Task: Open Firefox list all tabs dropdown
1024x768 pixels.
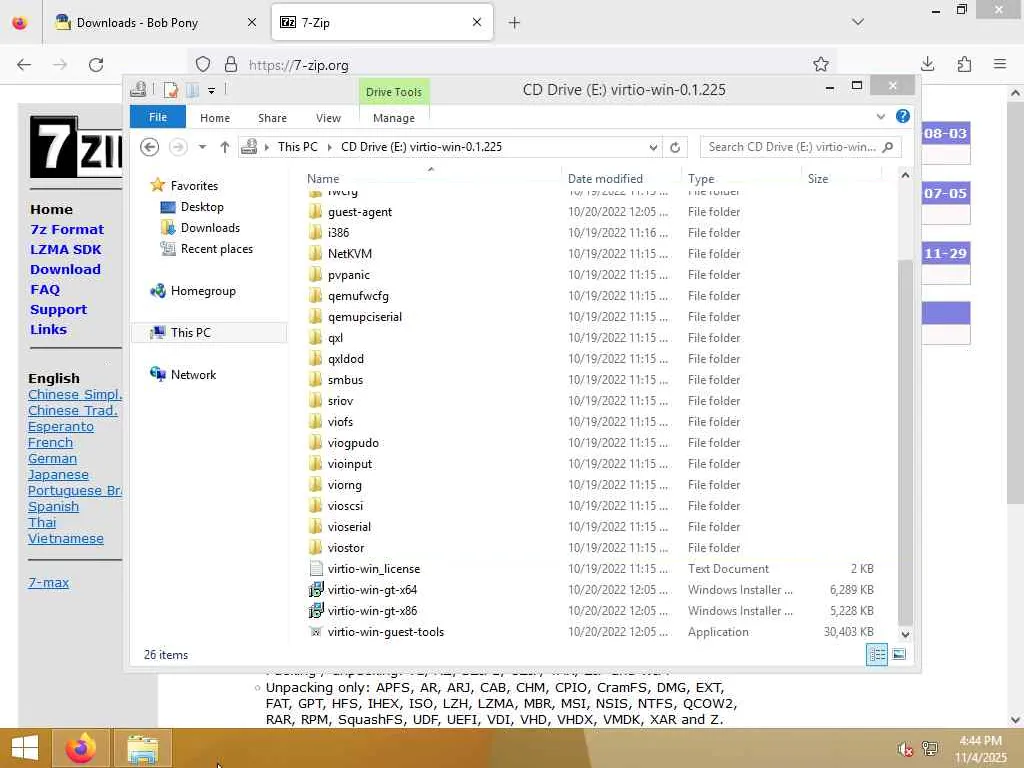Action: point(858,22)
